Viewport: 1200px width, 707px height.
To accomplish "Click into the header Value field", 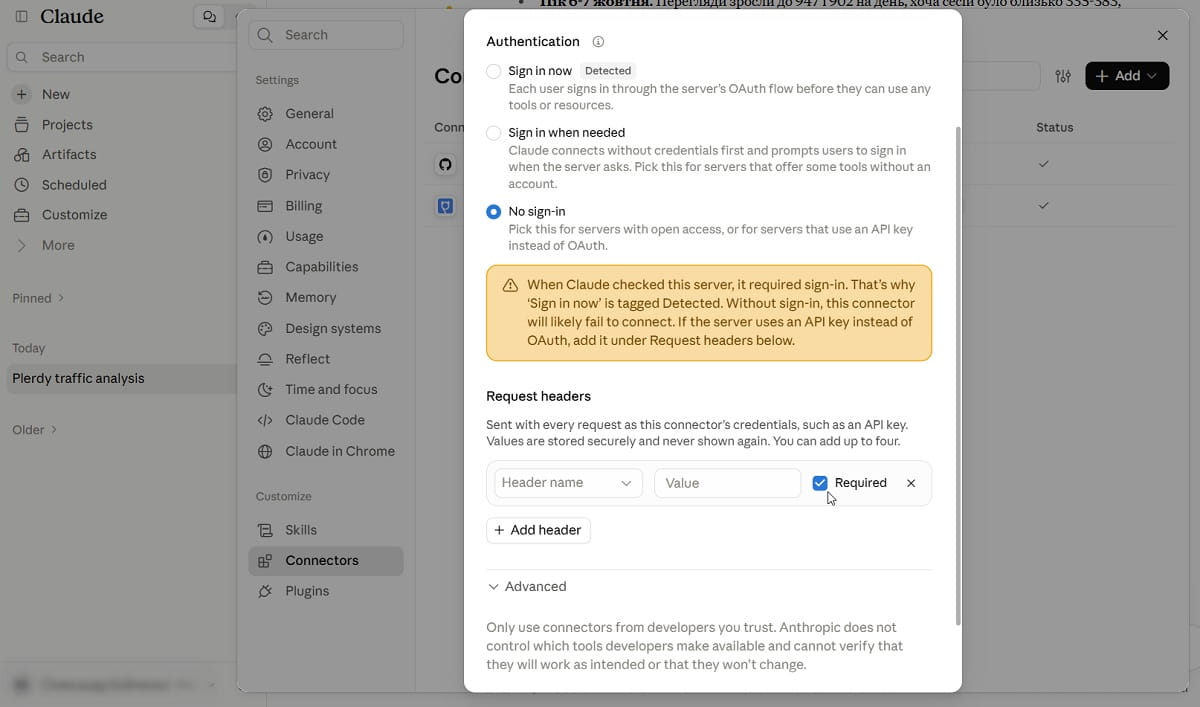I will [x=727, y=483].
